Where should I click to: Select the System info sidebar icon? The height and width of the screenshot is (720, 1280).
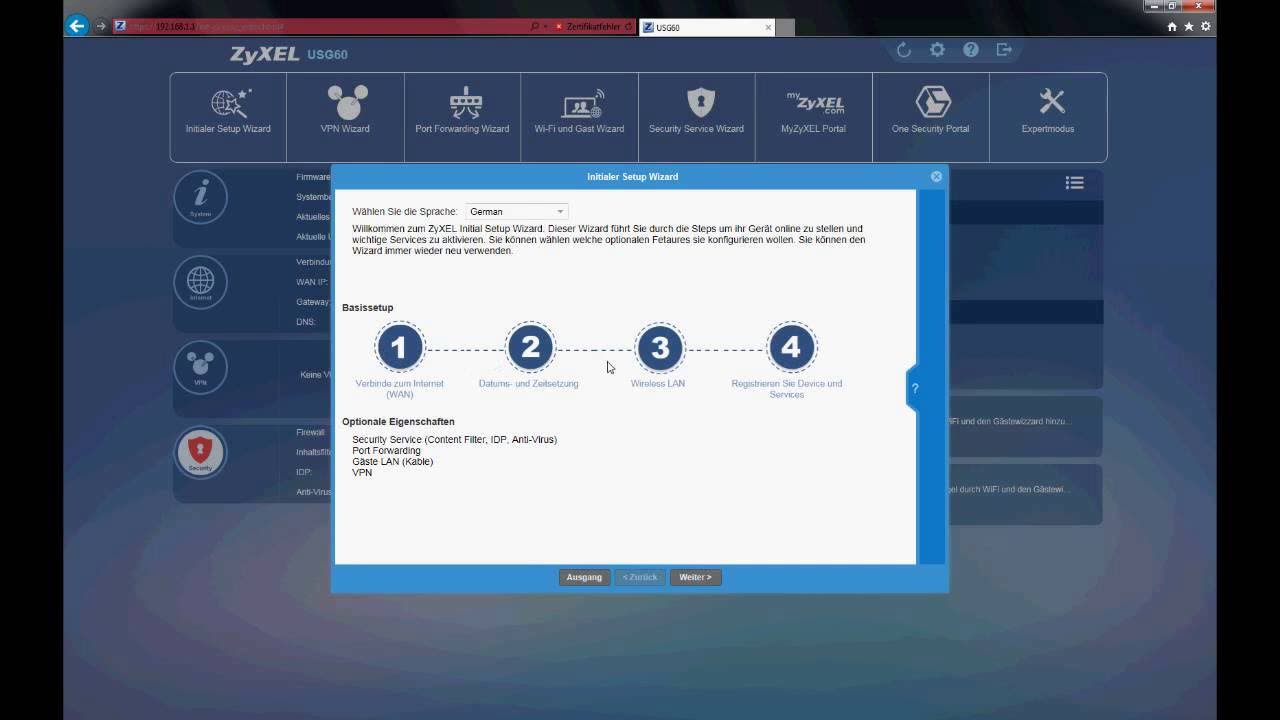point(201,197)
